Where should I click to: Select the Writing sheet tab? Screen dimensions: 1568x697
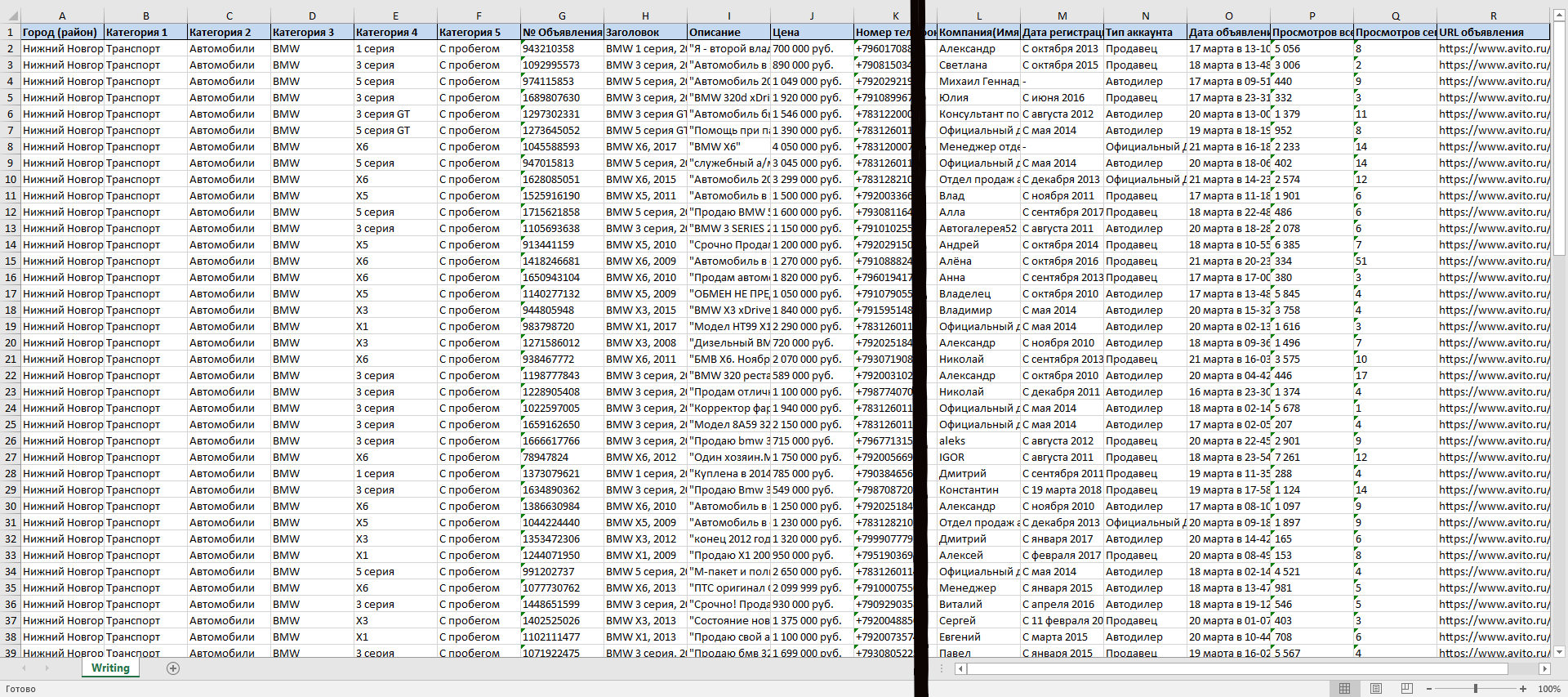(110, 668)
